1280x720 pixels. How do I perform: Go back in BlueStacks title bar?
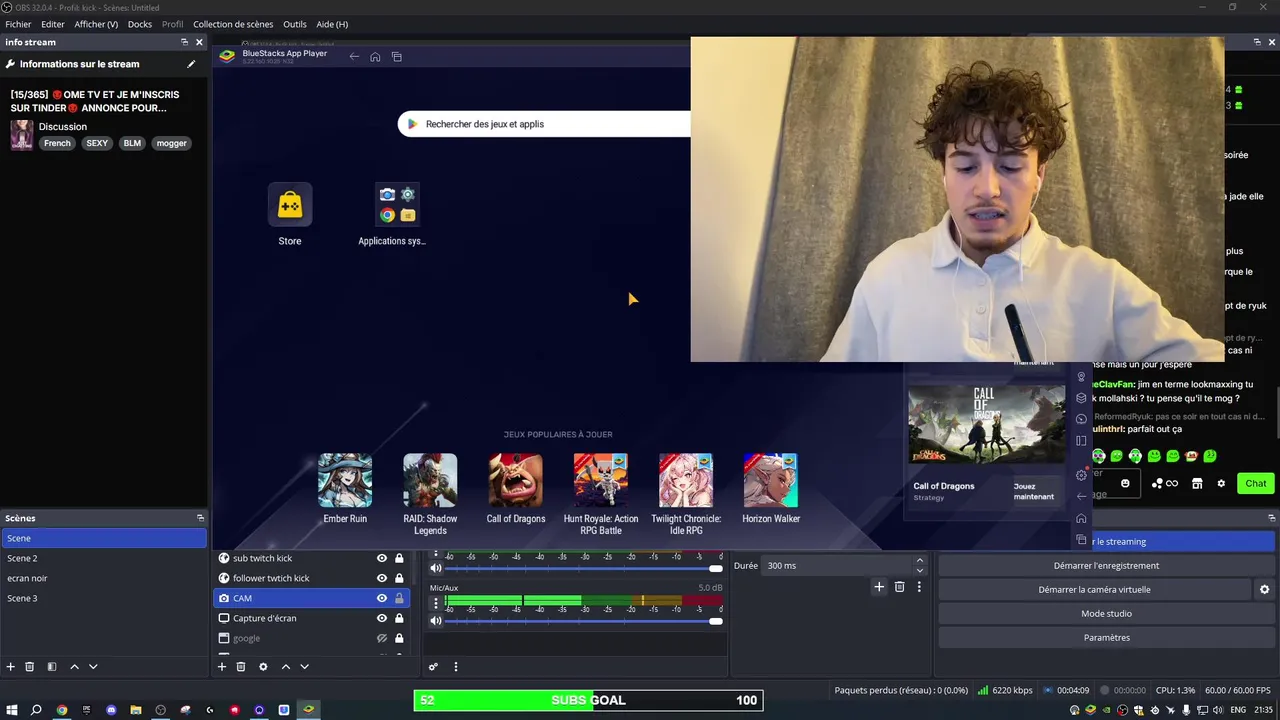coord(354,57)
